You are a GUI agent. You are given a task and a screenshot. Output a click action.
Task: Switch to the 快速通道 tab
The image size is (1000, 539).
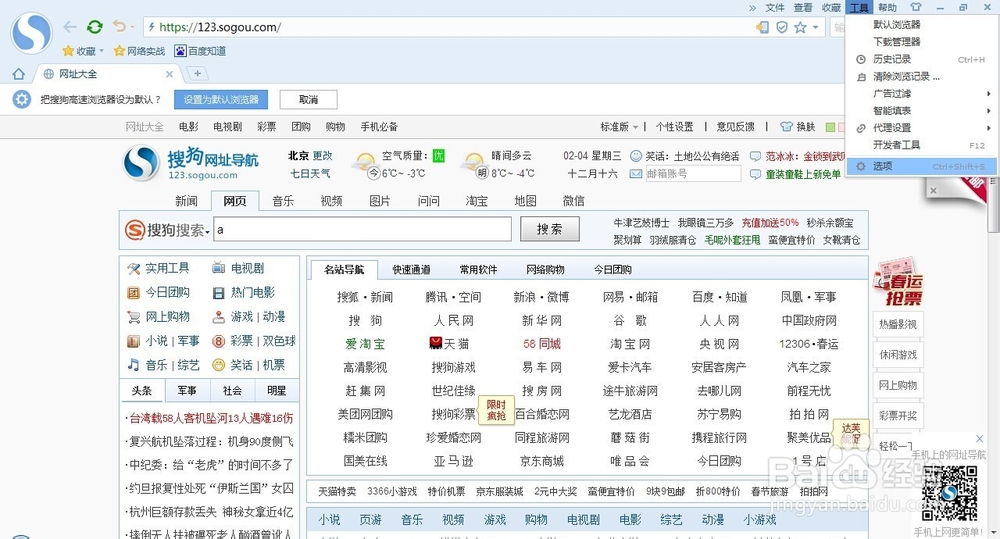411,270
